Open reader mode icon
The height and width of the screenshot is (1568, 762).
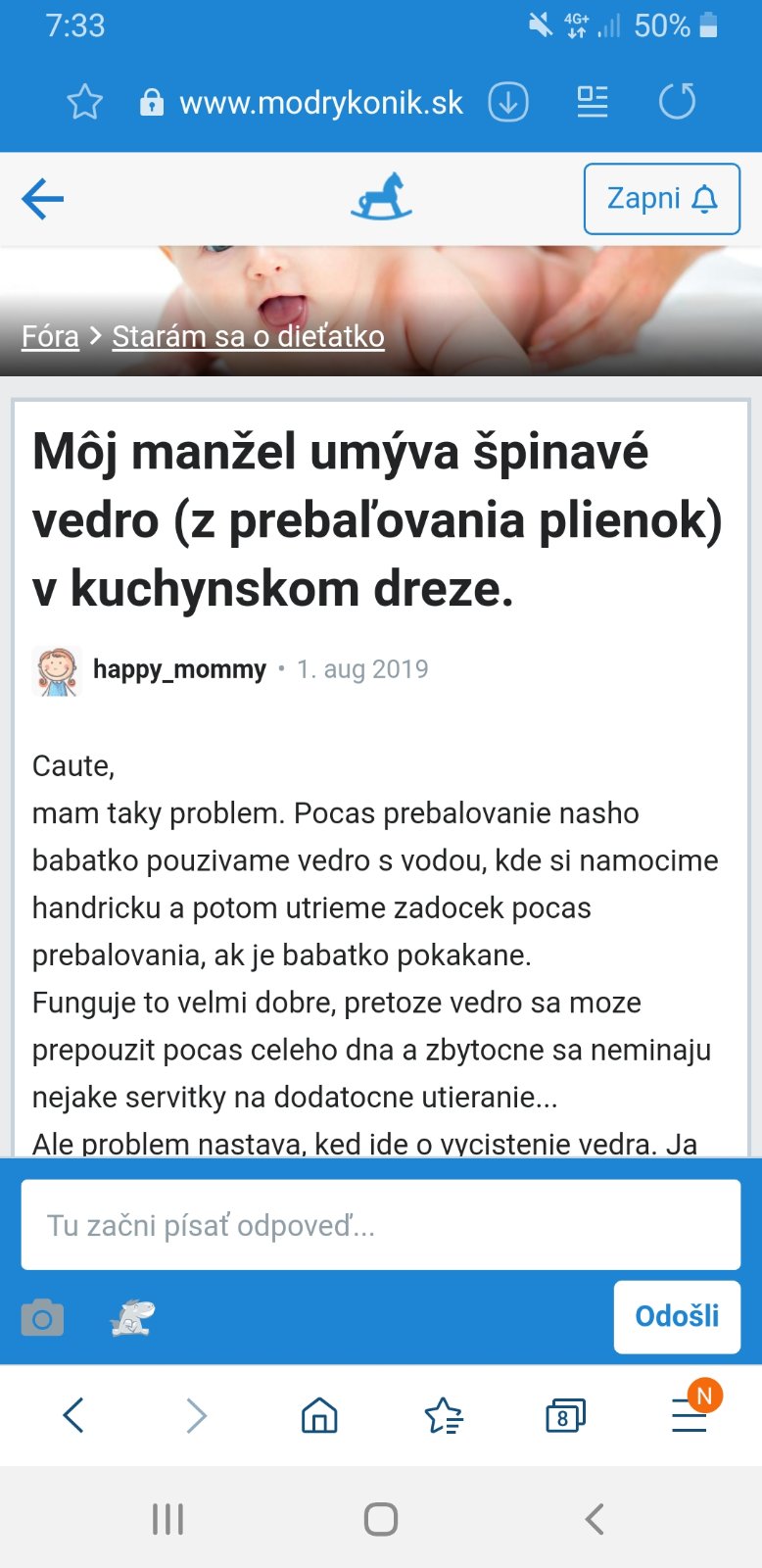coord(592,102)
